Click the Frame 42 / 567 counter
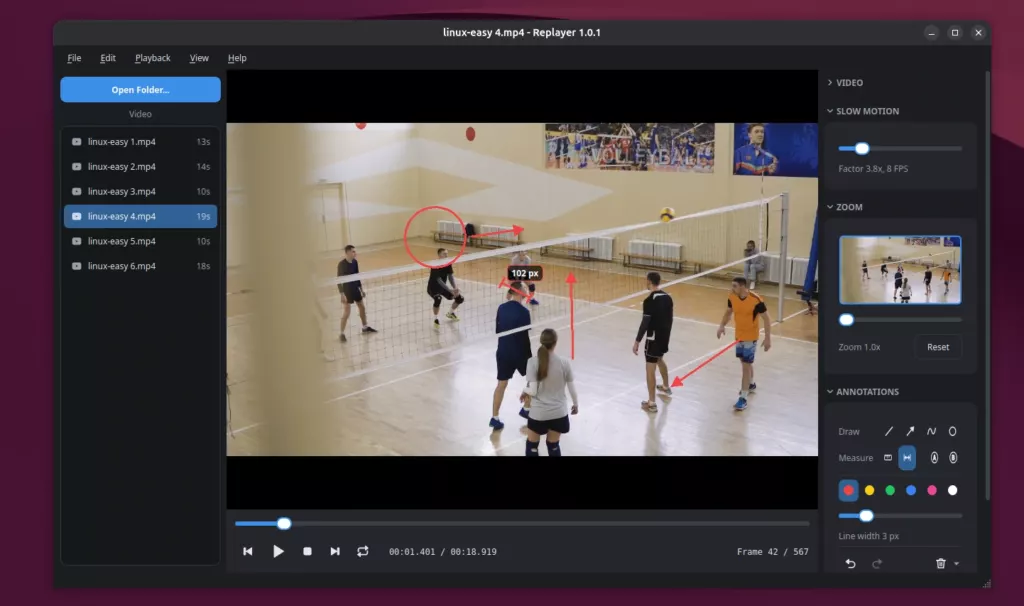 tap(773, 552)
